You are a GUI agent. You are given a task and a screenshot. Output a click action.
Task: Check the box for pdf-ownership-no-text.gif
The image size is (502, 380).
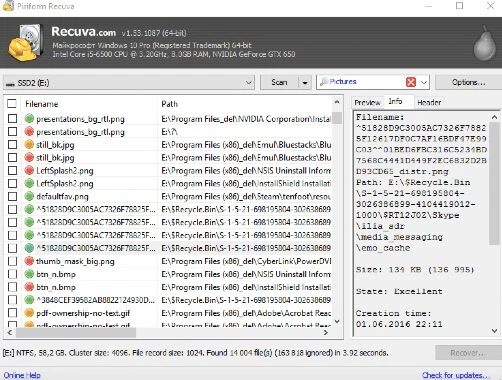12,313
